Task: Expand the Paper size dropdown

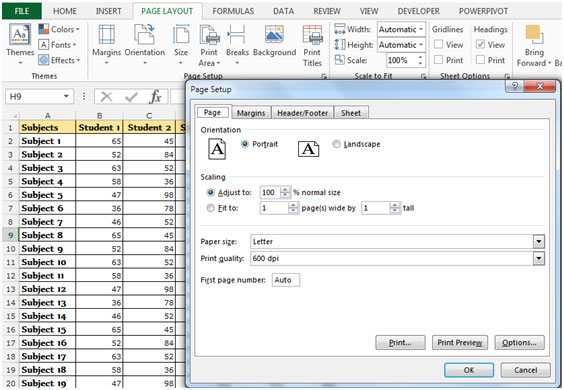Action: point(538,241)
